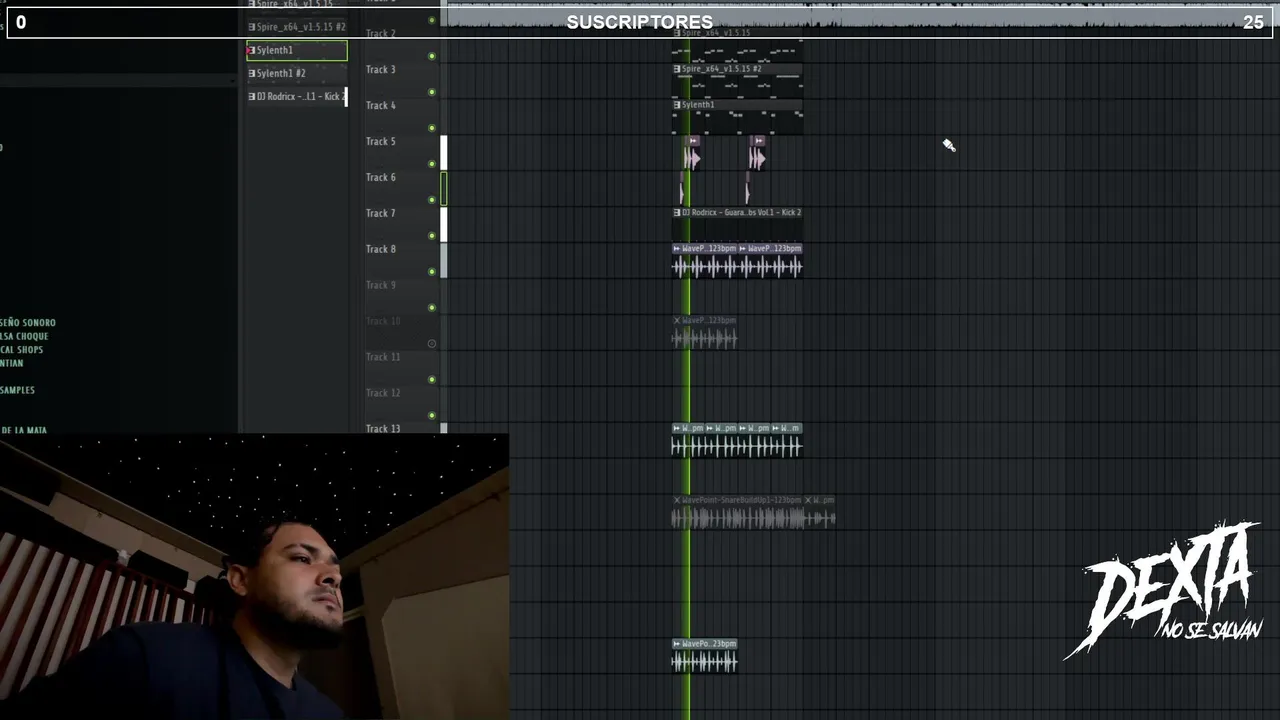Screen dimensions: 1280x720
Task: Open the CAL SHOPS browser folder
Action: pyautogui.click(x=22, y=350)
